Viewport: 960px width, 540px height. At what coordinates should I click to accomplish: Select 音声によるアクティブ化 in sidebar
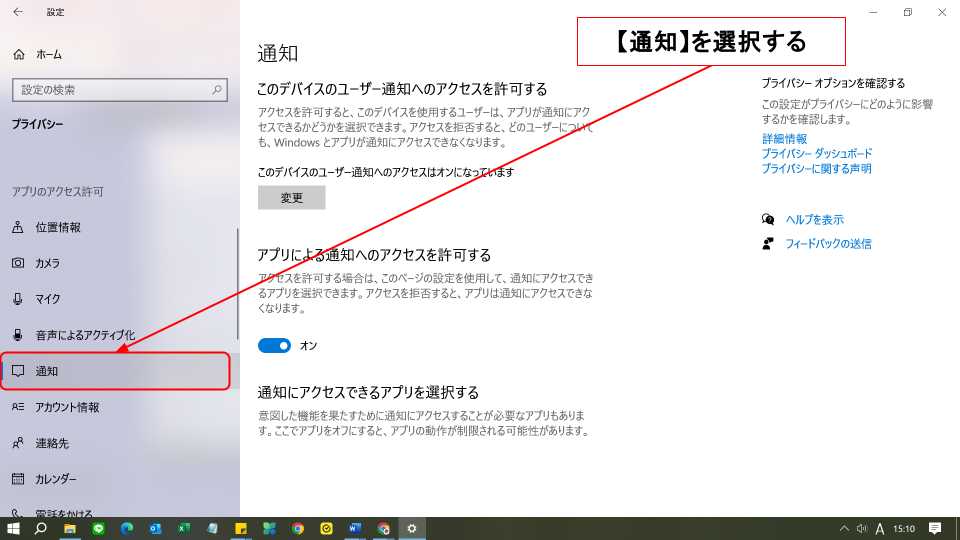click(84, 335)
